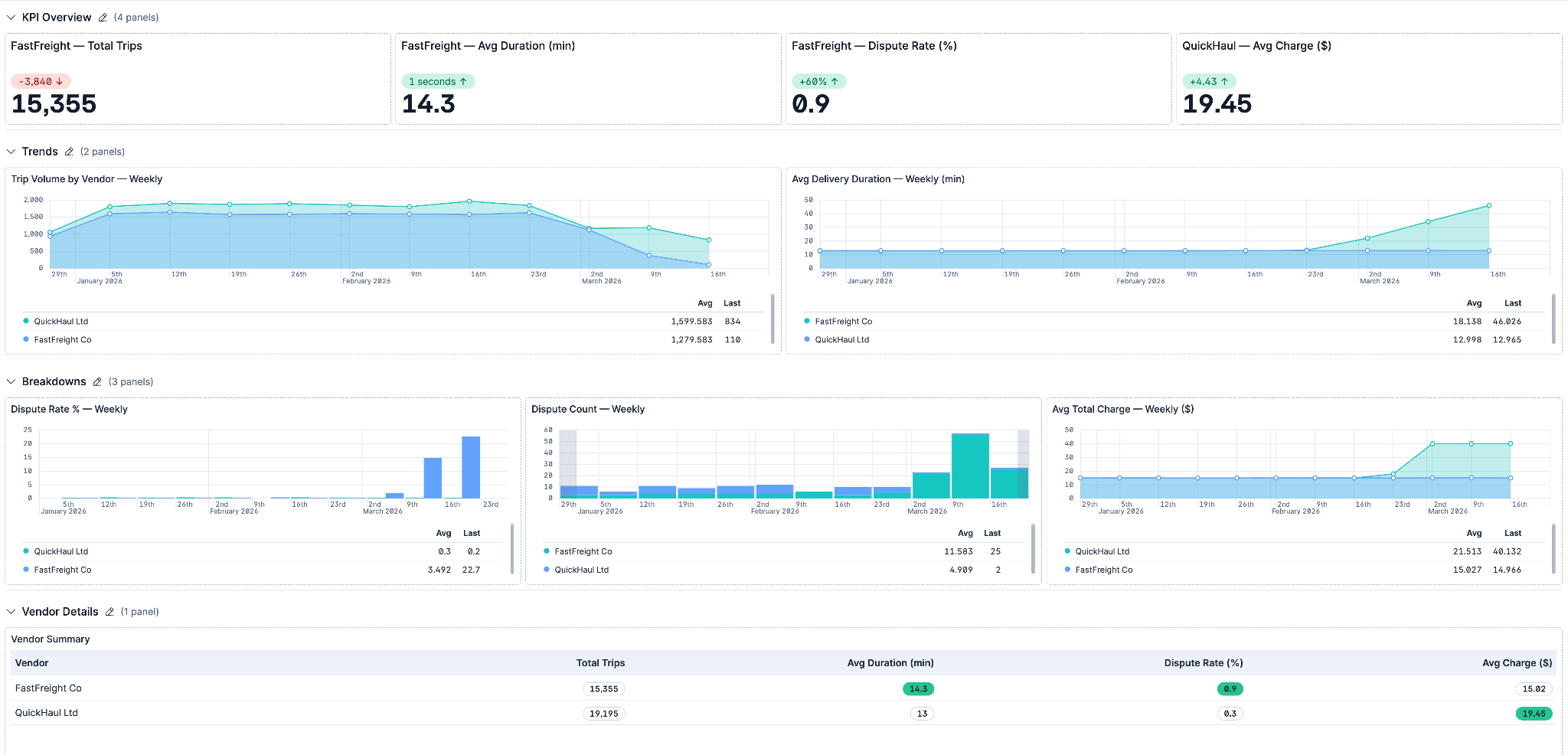Click FastFreight Co color dot in Avg Total Charge legend
The image size is (1568, 755).
[x=1067, y=570]
